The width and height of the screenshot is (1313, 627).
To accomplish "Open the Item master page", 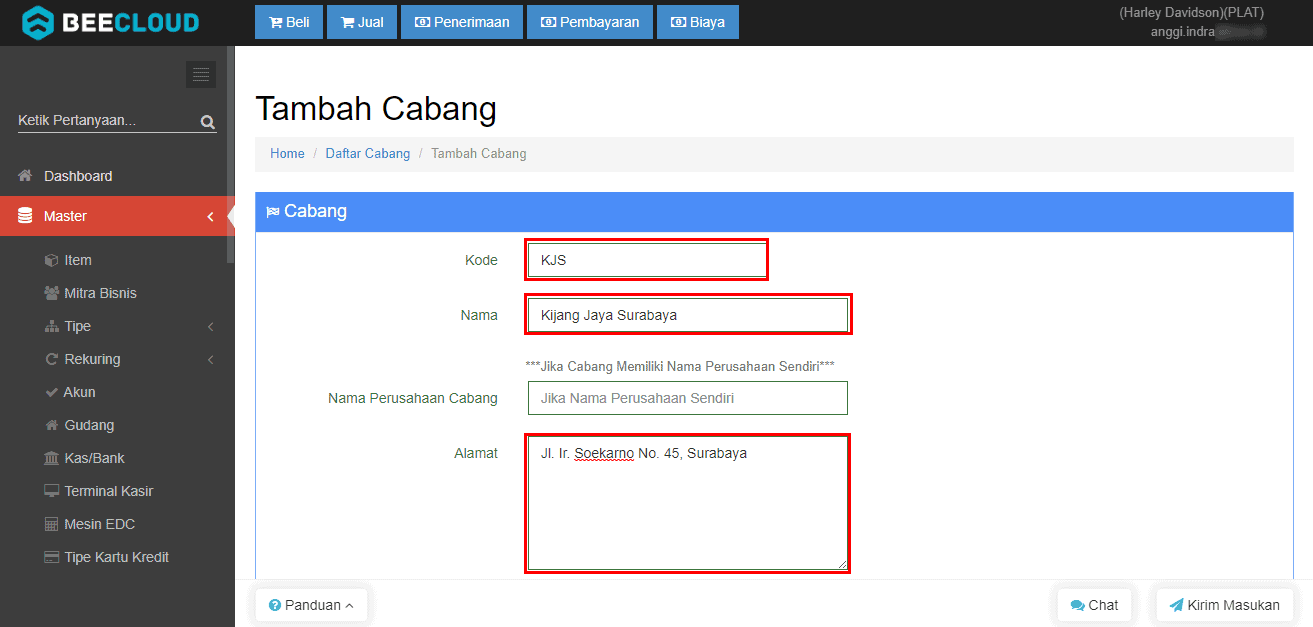I will [x=77, y=260].
